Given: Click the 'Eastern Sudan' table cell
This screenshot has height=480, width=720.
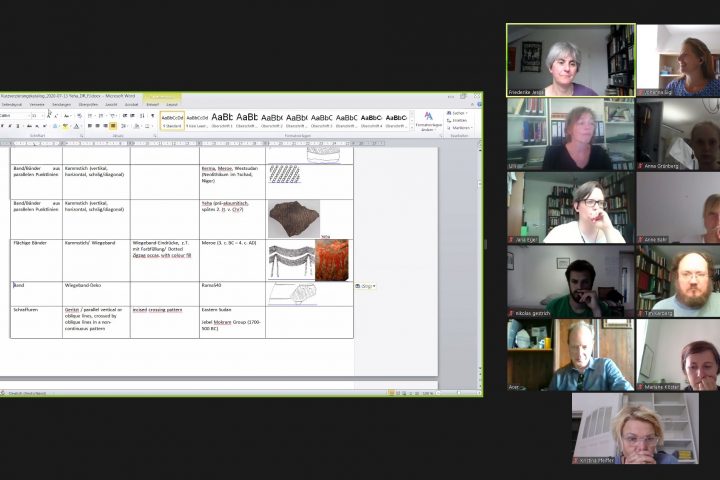Looking at the screenshot, I should (232, 322).
